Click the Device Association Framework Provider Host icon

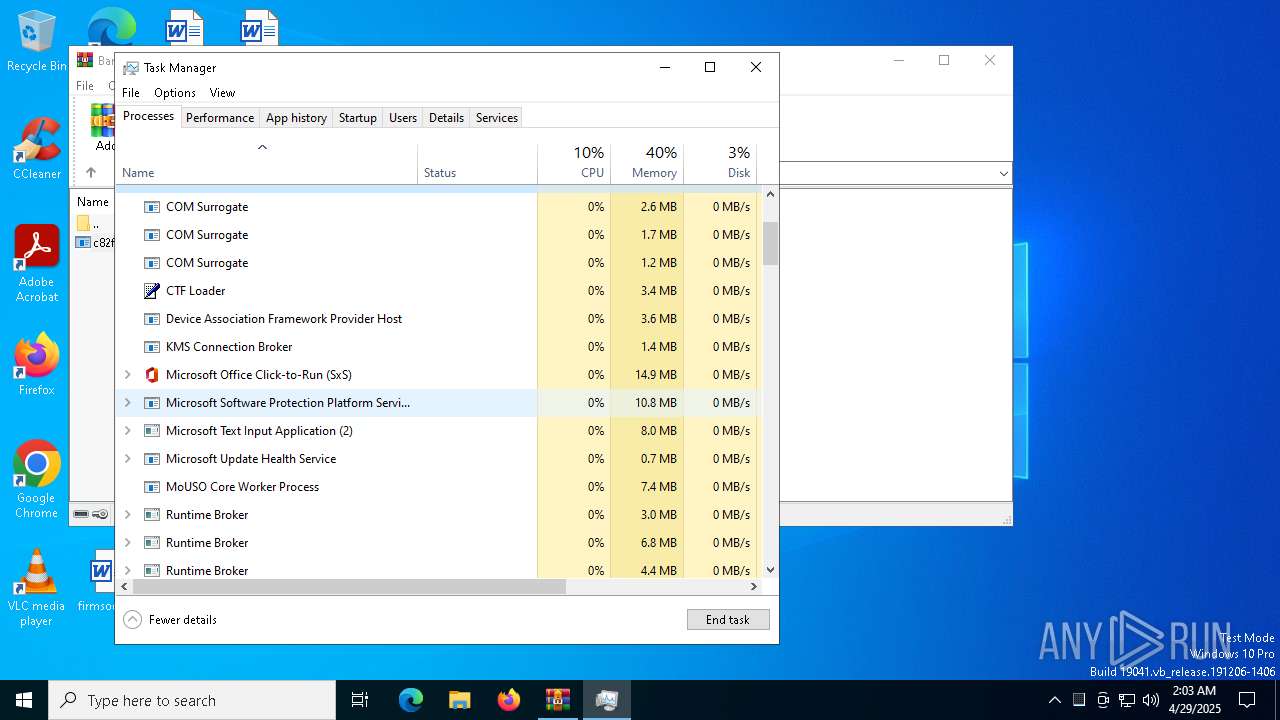click(x=152, y=319)
